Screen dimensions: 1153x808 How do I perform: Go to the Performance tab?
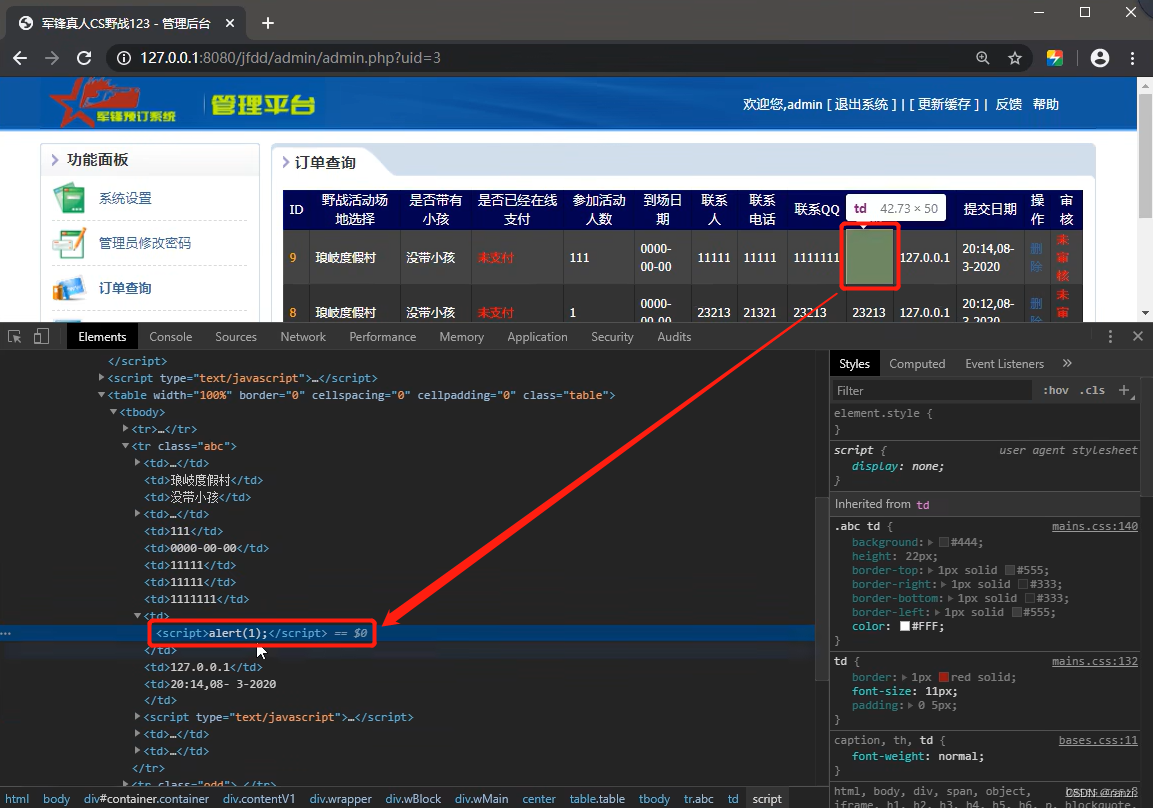coord(382,337)
